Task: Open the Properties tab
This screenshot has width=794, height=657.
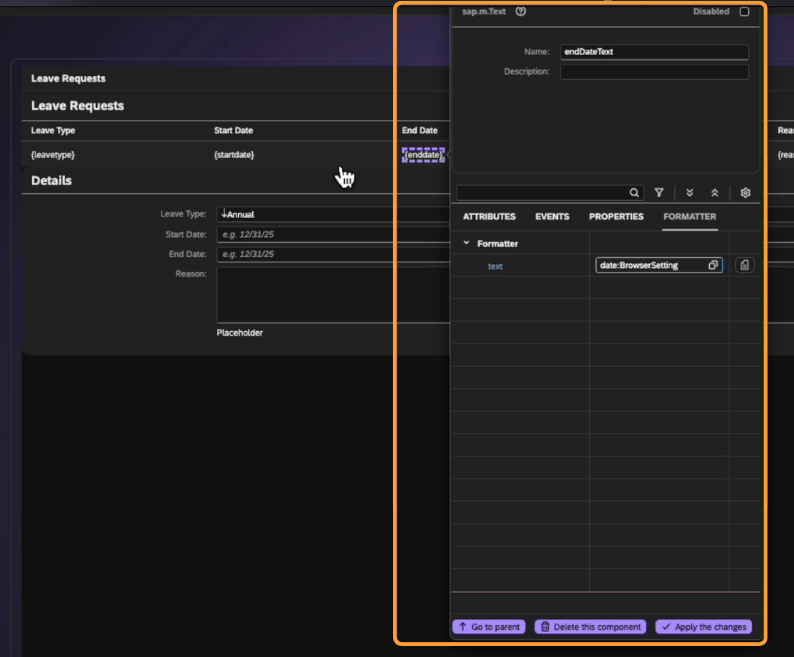Action: (616, 217)
